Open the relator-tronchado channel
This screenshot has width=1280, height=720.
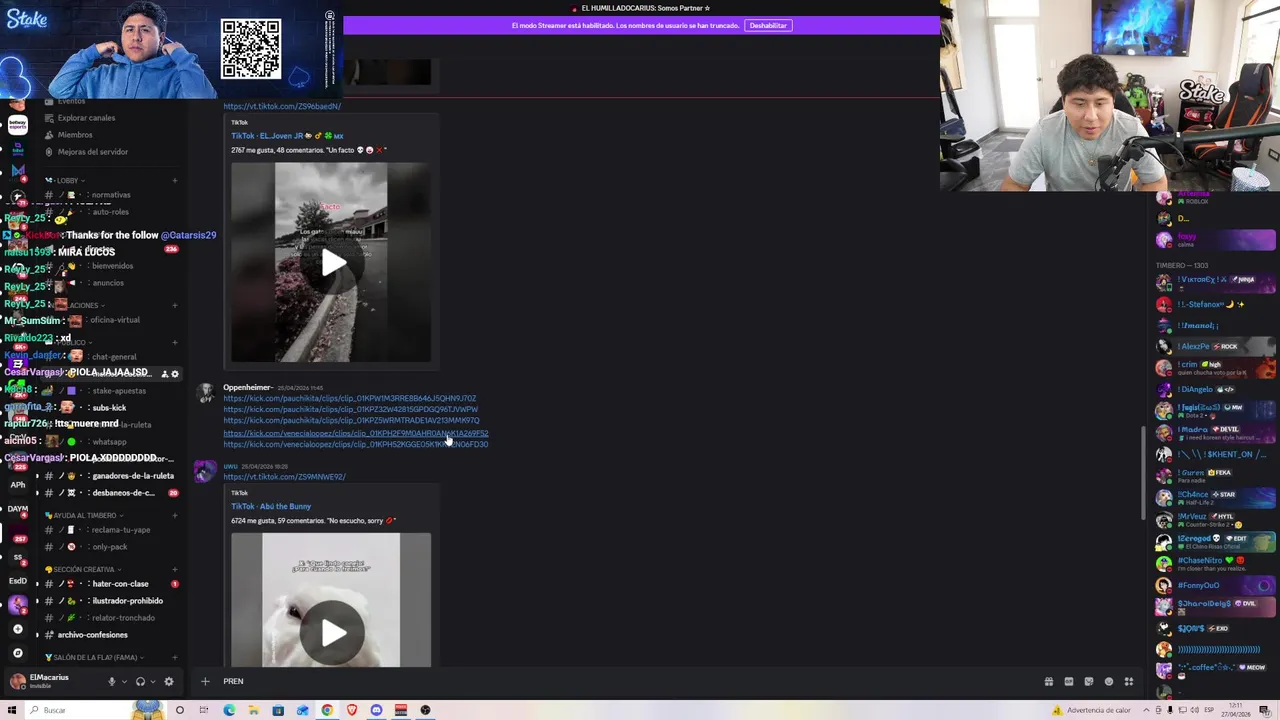[123, 618]
